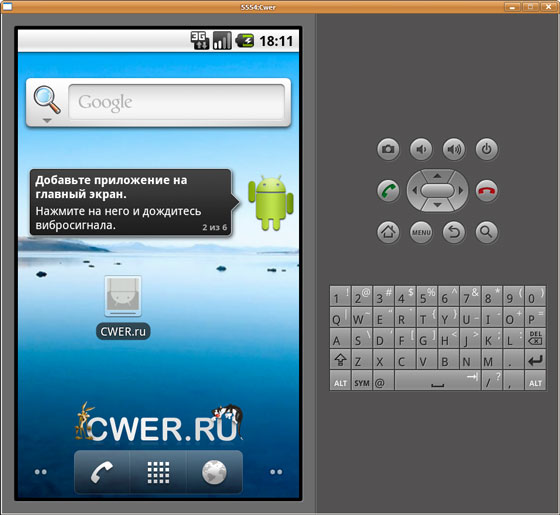The width and height of the screenshot is (560, 515).
Task: Click the @ key
Action: 384,381
